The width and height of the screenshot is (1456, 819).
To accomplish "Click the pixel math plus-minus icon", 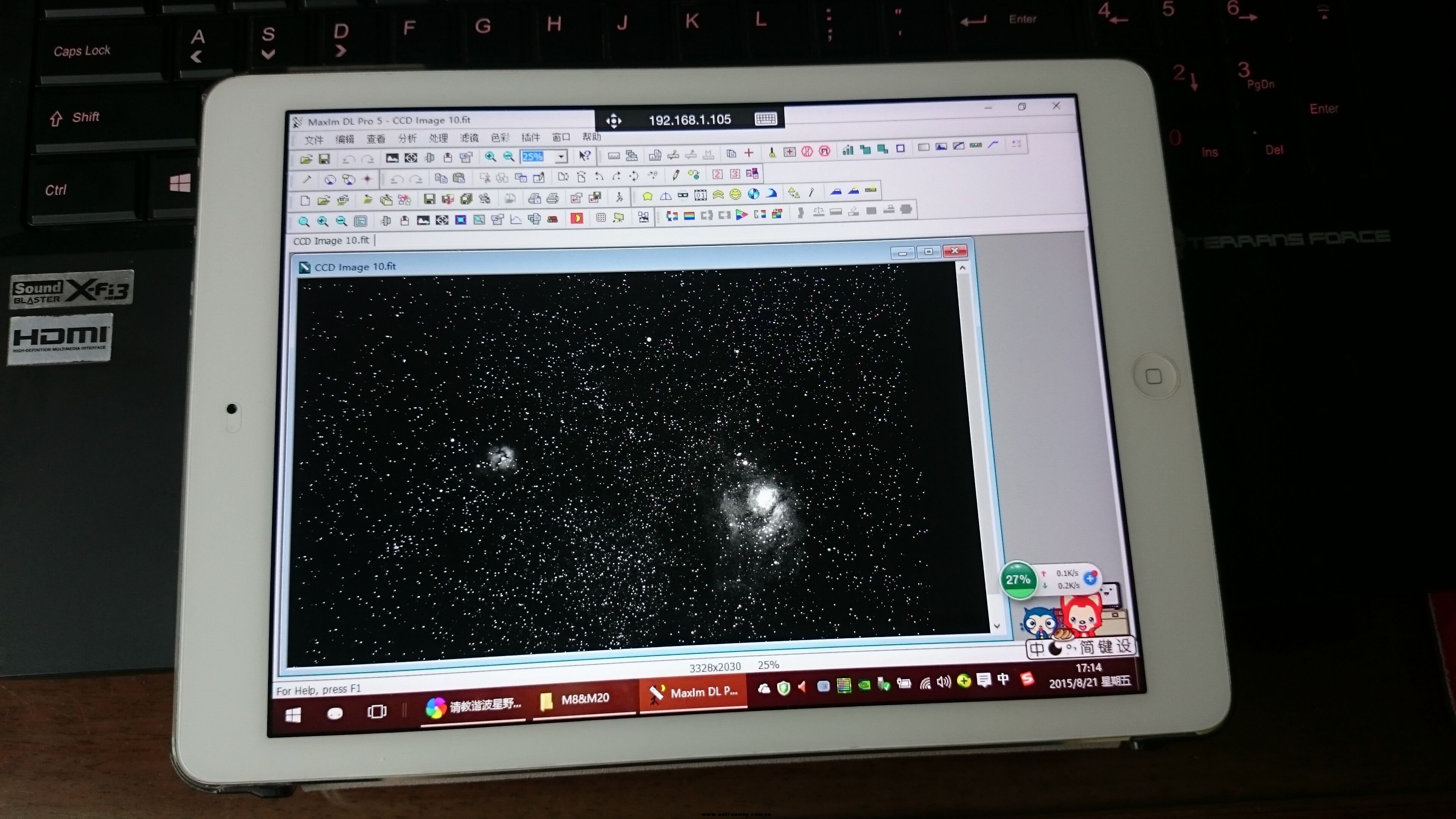I will pyautogui.click(x=1016, y=144).
